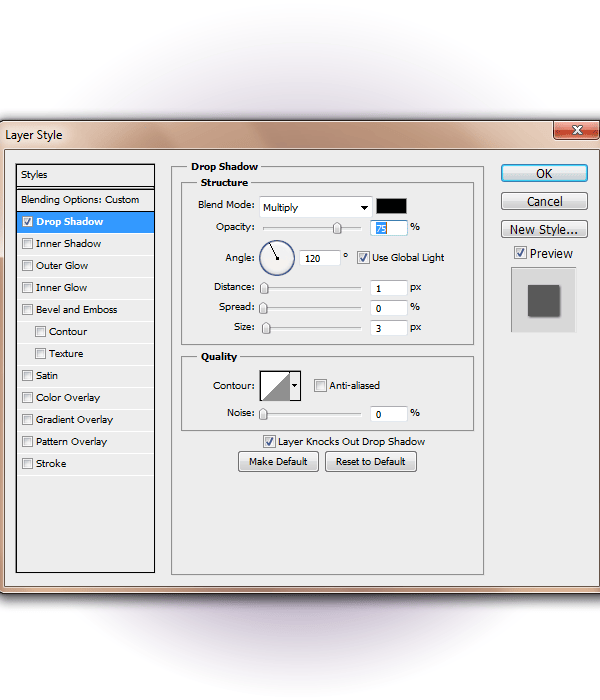Open the black shadow color swatch
600x700 pixels.
click(391, 206)
